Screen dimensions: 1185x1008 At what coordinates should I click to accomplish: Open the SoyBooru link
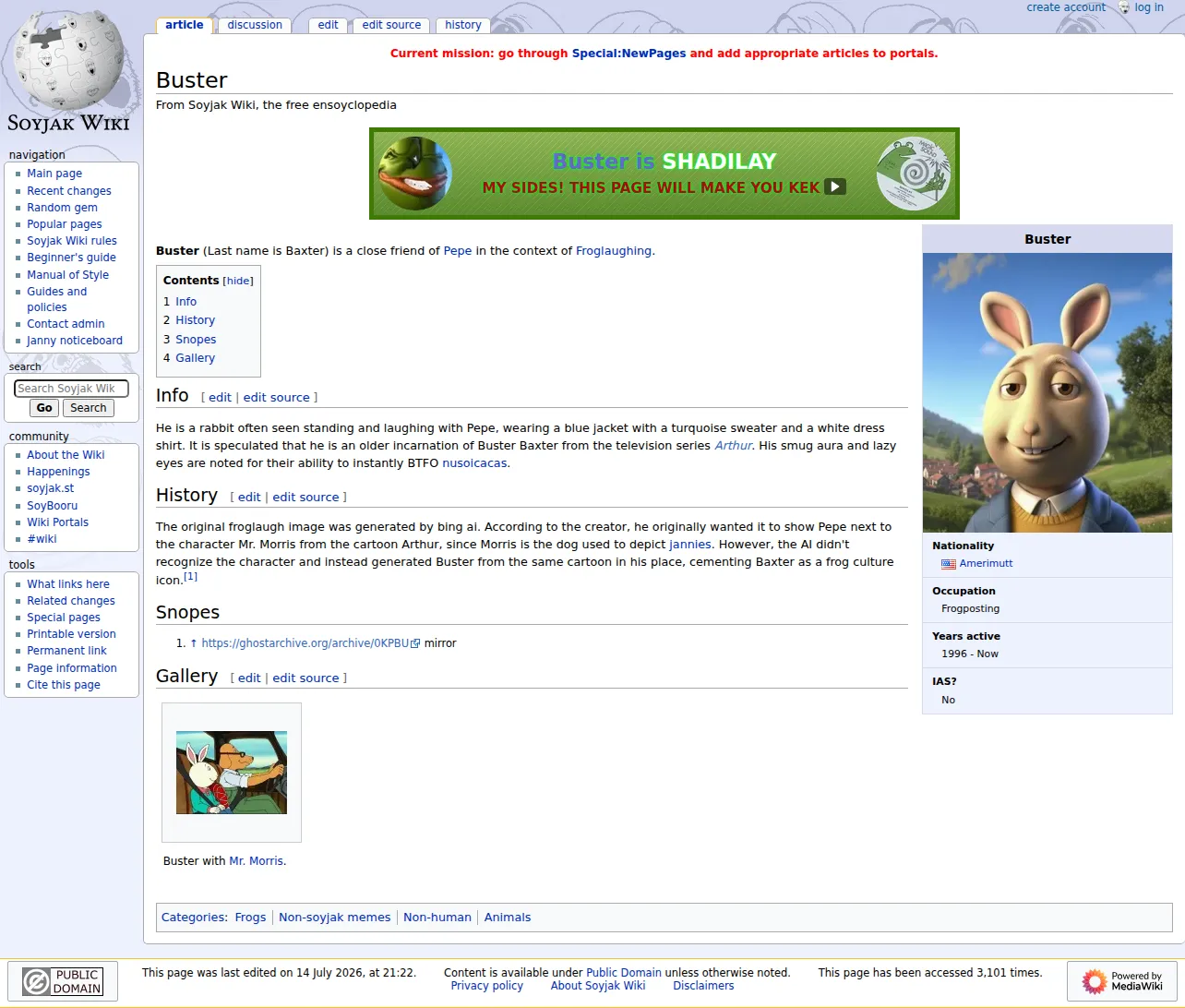point(53,506)
